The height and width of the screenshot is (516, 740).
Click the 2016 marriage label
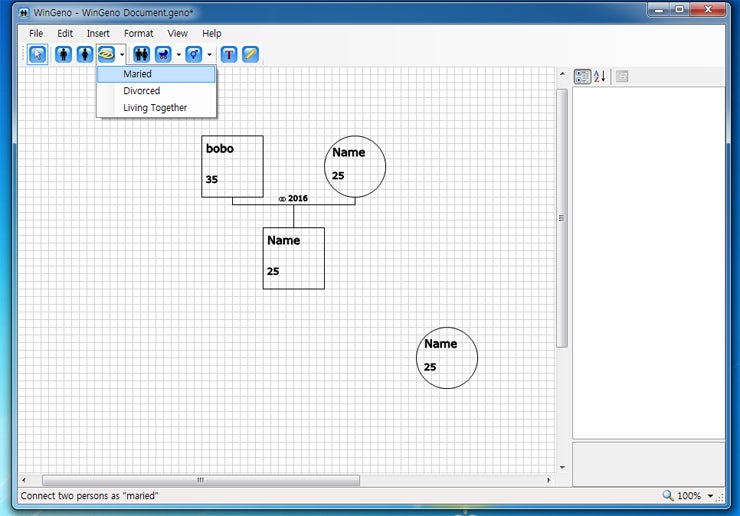tap(293, 198)
